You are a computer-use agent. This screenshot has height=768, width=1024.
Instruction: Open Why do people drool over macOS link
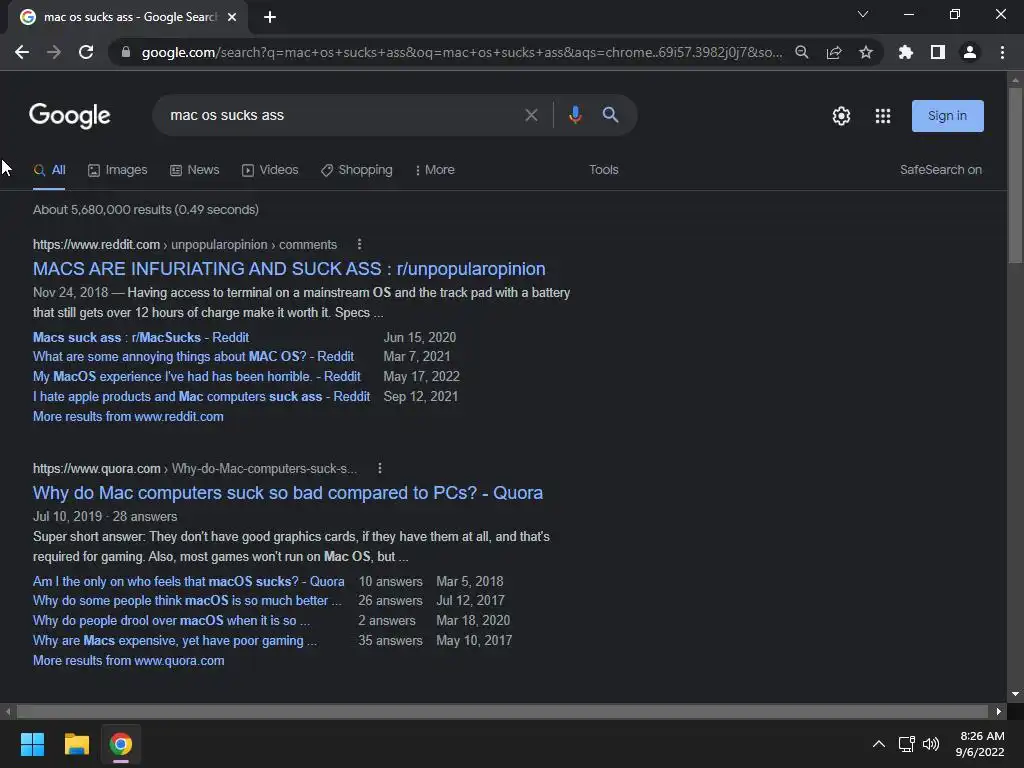(x=171, y=620)
